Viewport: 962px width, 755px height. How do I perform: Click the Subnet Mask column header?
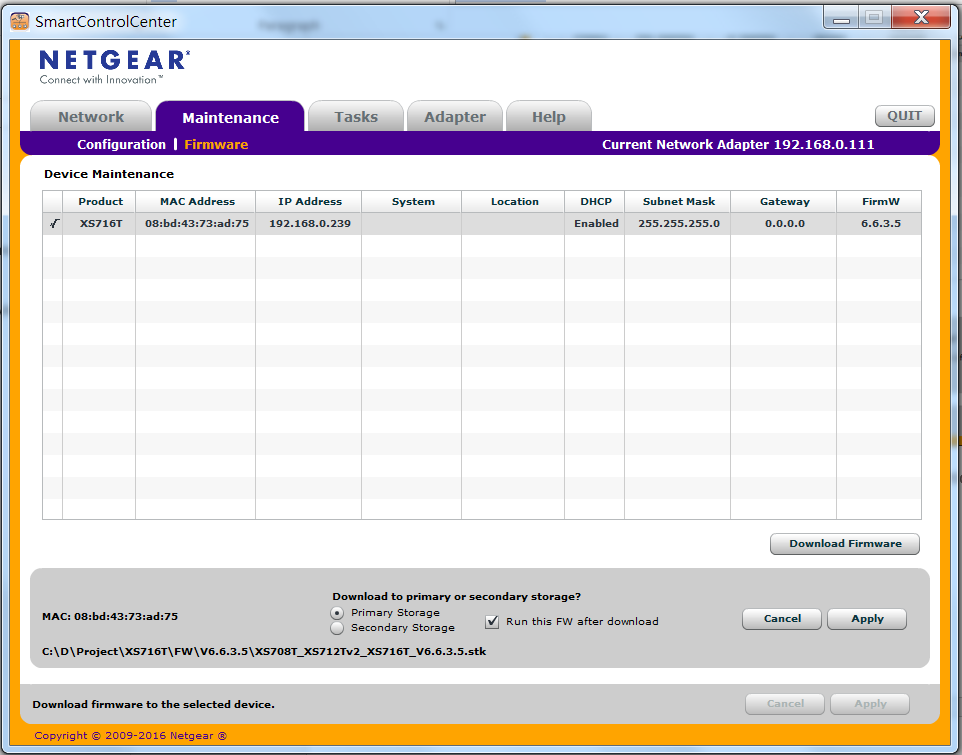coord(678,202)
